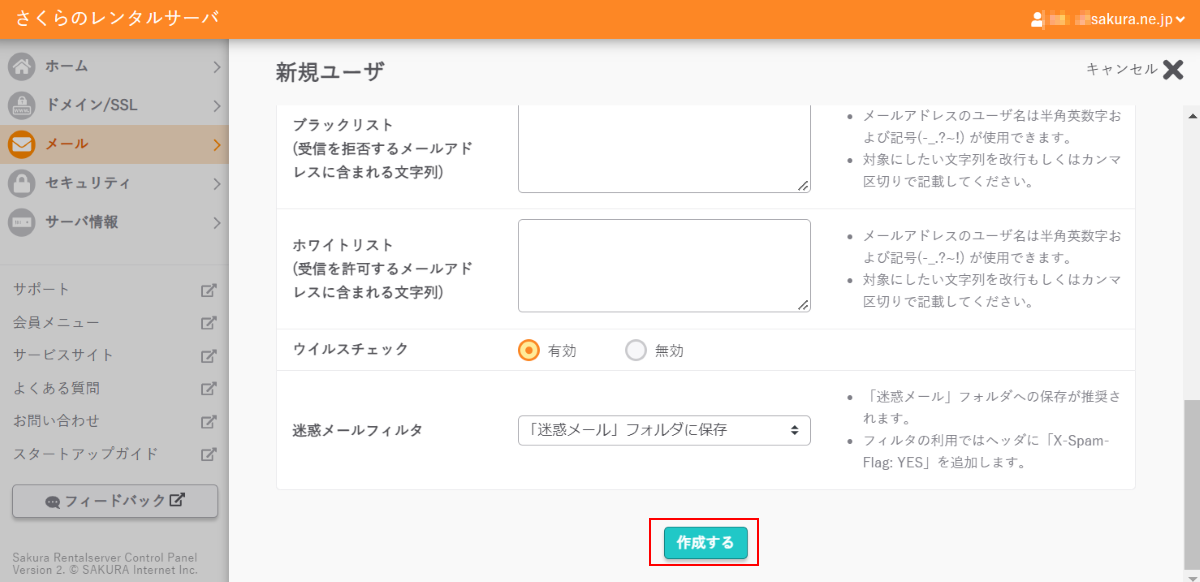This screenshot has width=1200, height=582.
Task: Open the サーバ情報 menu item
Action: [x=82, y=222]
